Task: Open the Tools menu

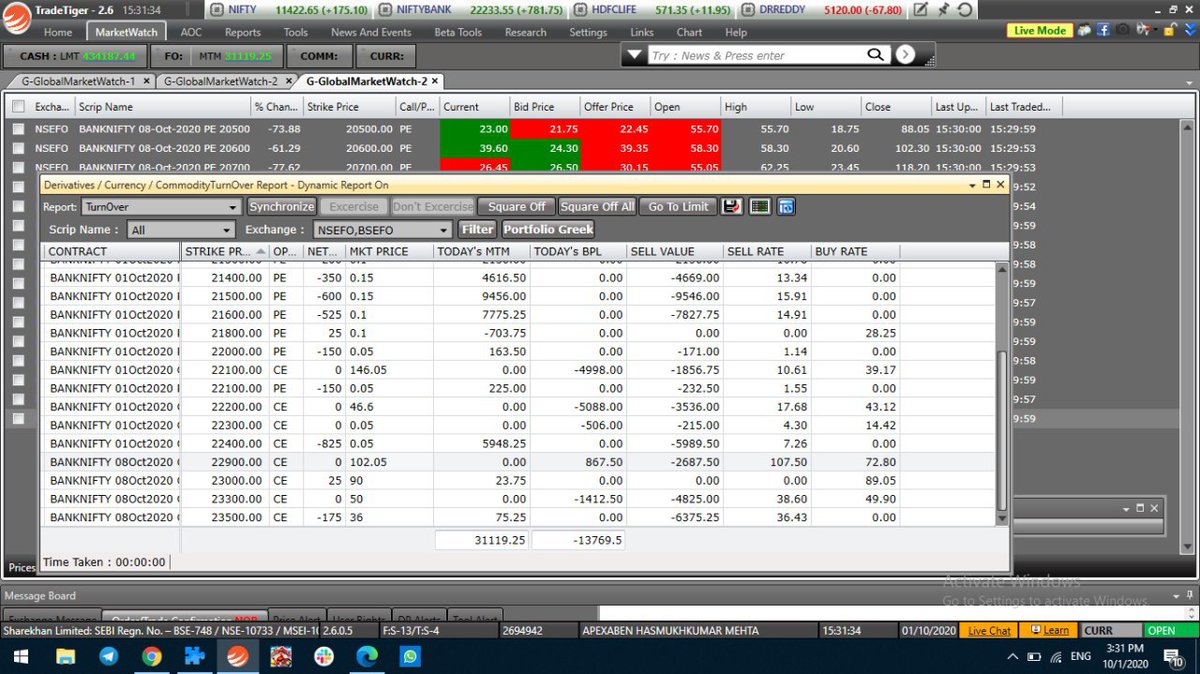Action: [x=296, y=32]
